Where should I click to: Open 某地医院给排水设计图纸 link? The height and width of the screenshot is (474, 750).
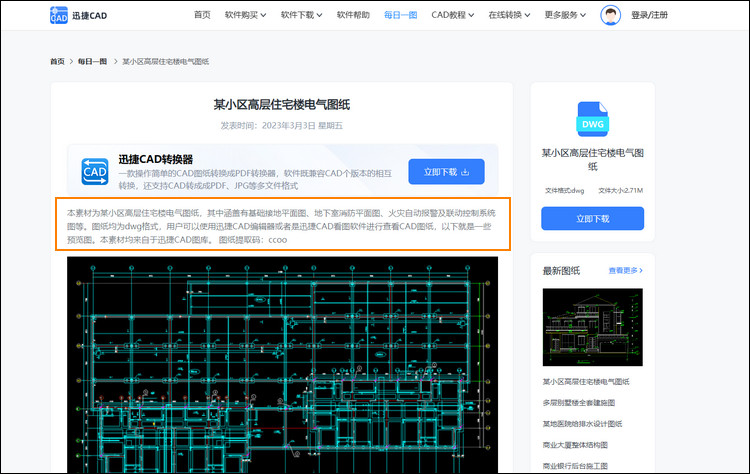(x=582, y=424)
